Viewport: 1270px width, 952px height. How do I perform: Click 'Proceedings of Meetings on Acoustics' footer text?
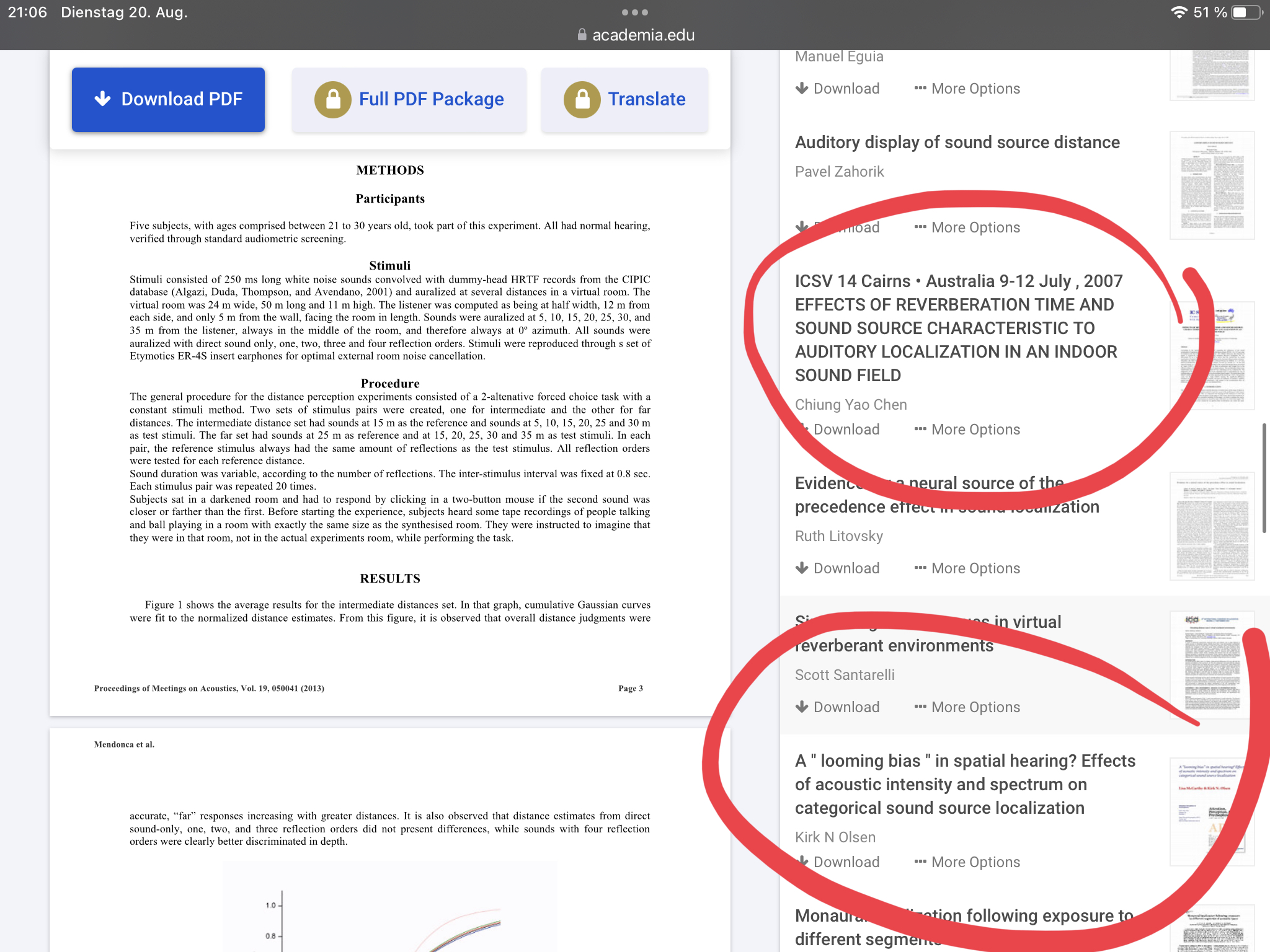[x=209, y=689]
